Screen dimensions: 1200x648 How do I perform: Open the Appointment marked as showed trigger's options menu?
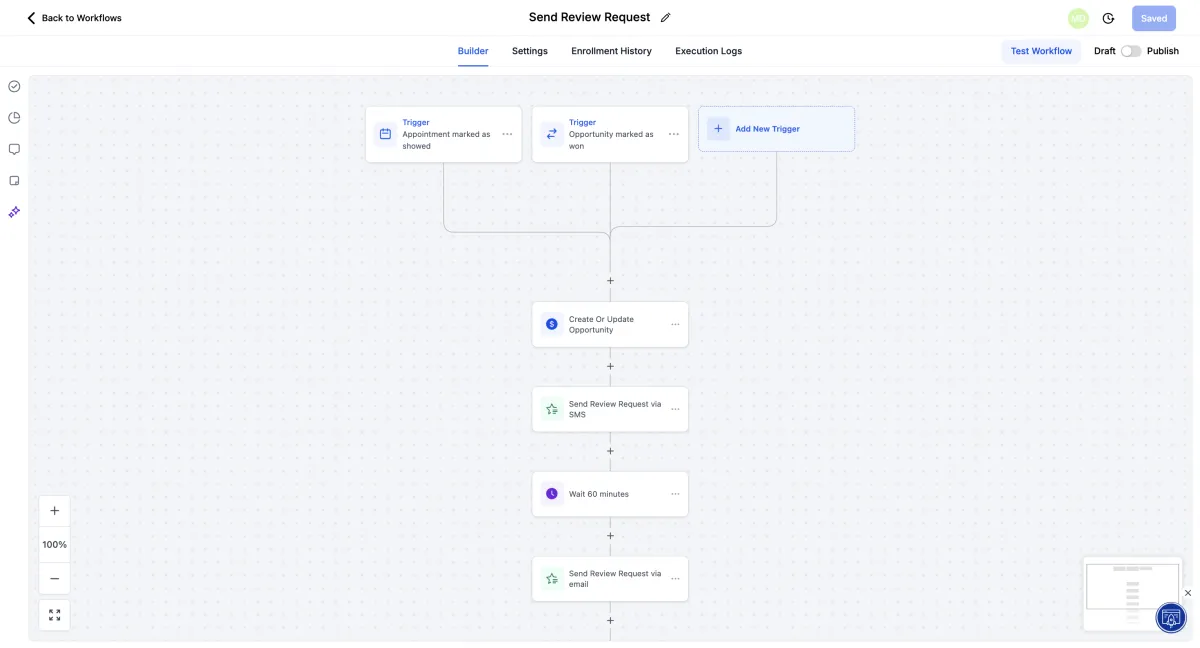point(507,134)
